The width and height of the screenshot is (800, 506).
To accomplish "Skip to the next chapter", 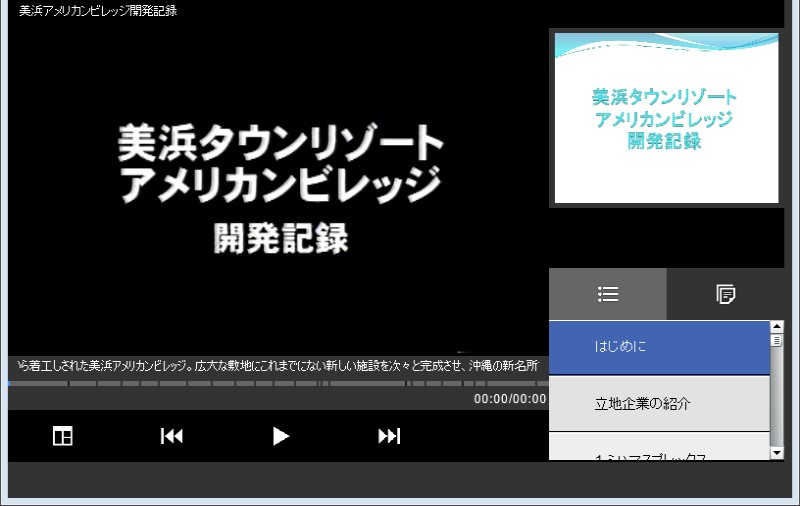I will click(x=389, y=436).
